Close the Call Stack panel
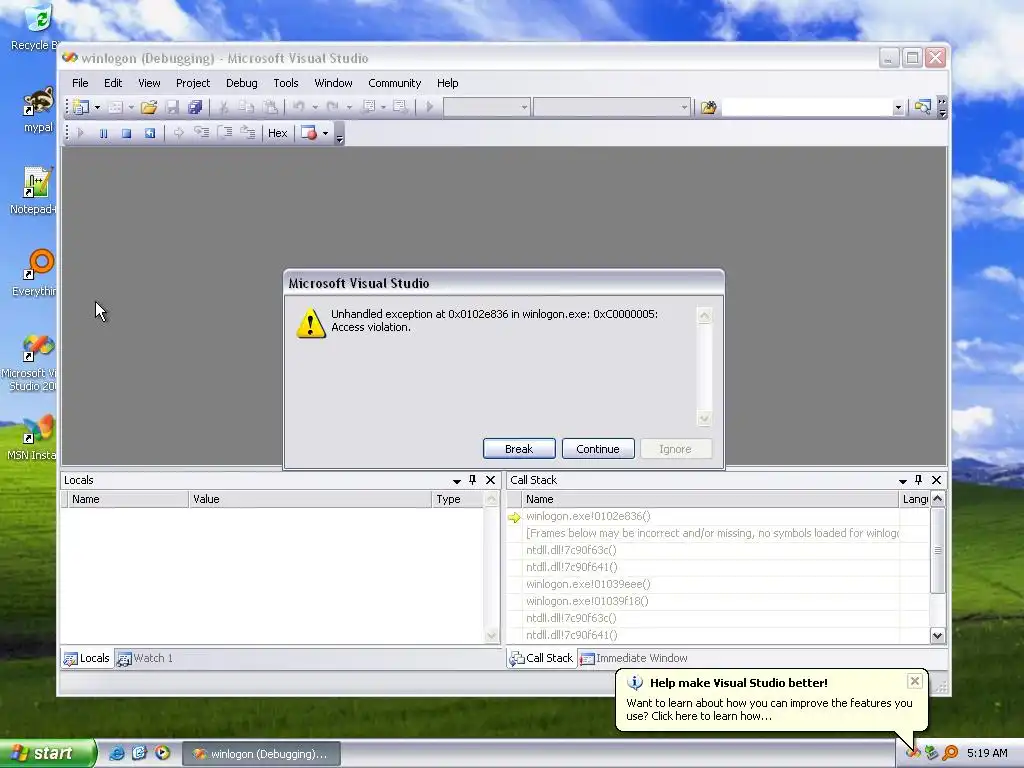Viewport: 1024px width, 768px height. click(x=936, y=480)
